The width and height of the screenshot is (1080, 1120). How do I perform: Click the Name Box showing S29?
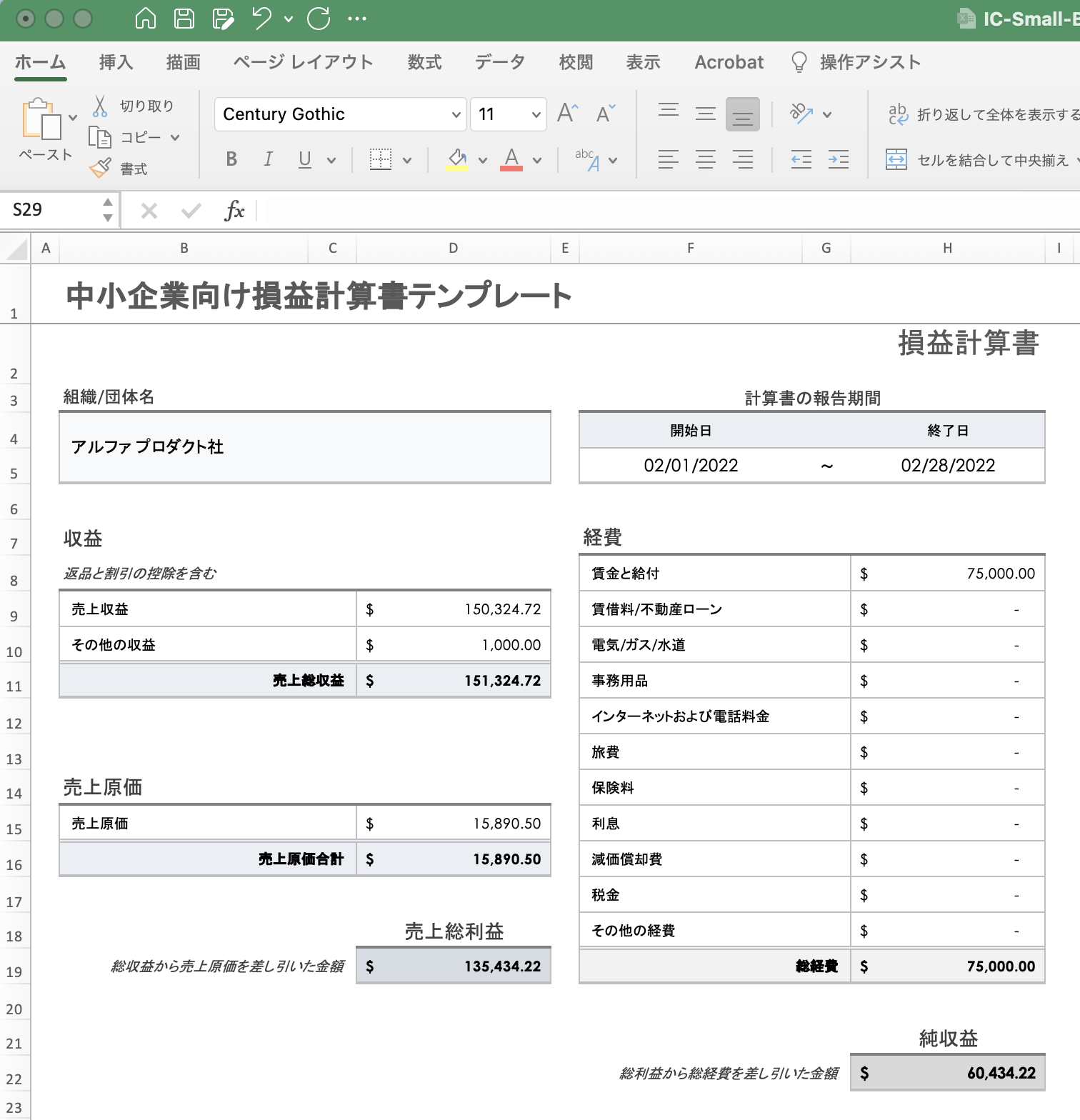pos(54,210)
